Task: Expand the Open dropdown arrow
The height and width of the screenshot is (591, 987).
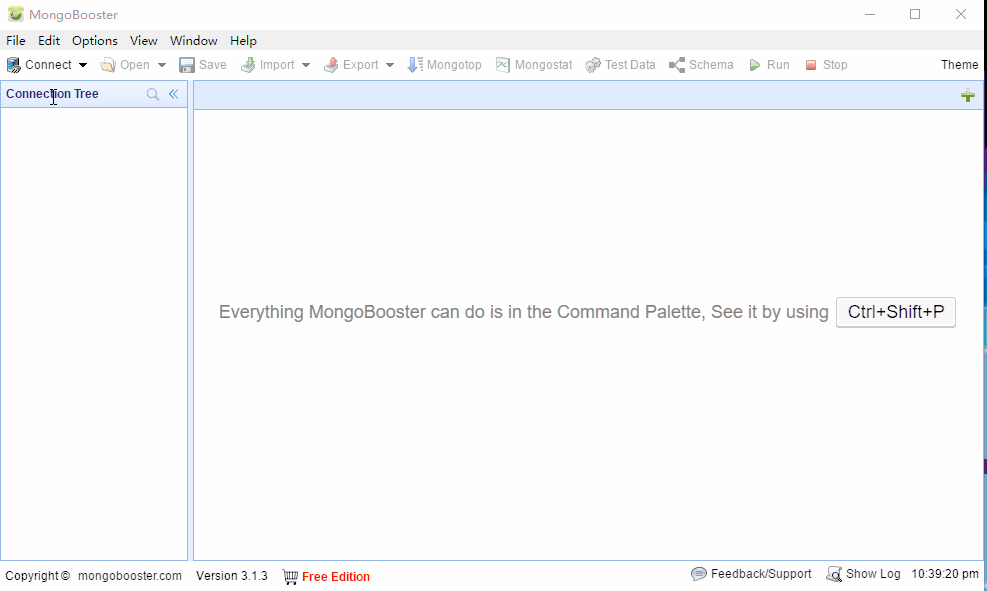Action: click(162, 65)
